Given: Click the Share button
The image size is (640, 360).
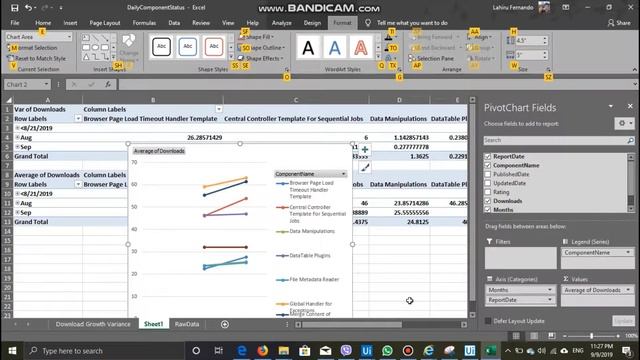Looking at the screenshot, I should [619, 23].
